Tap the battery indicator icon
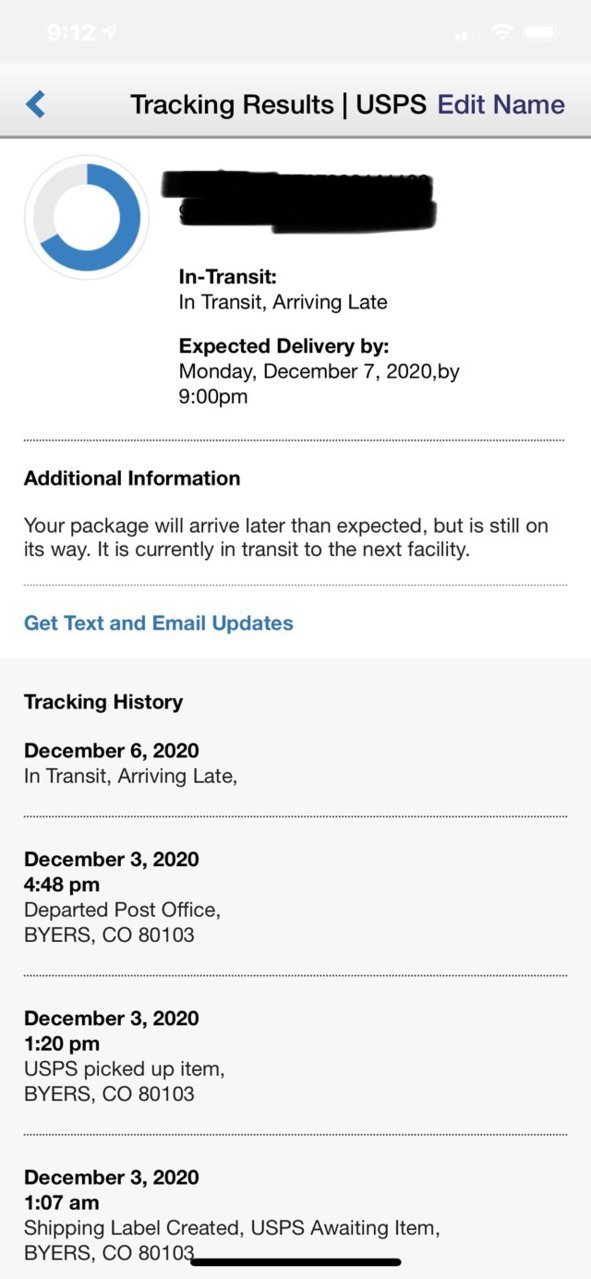This screenshot has width=591, height=1279. pos(543,33)
